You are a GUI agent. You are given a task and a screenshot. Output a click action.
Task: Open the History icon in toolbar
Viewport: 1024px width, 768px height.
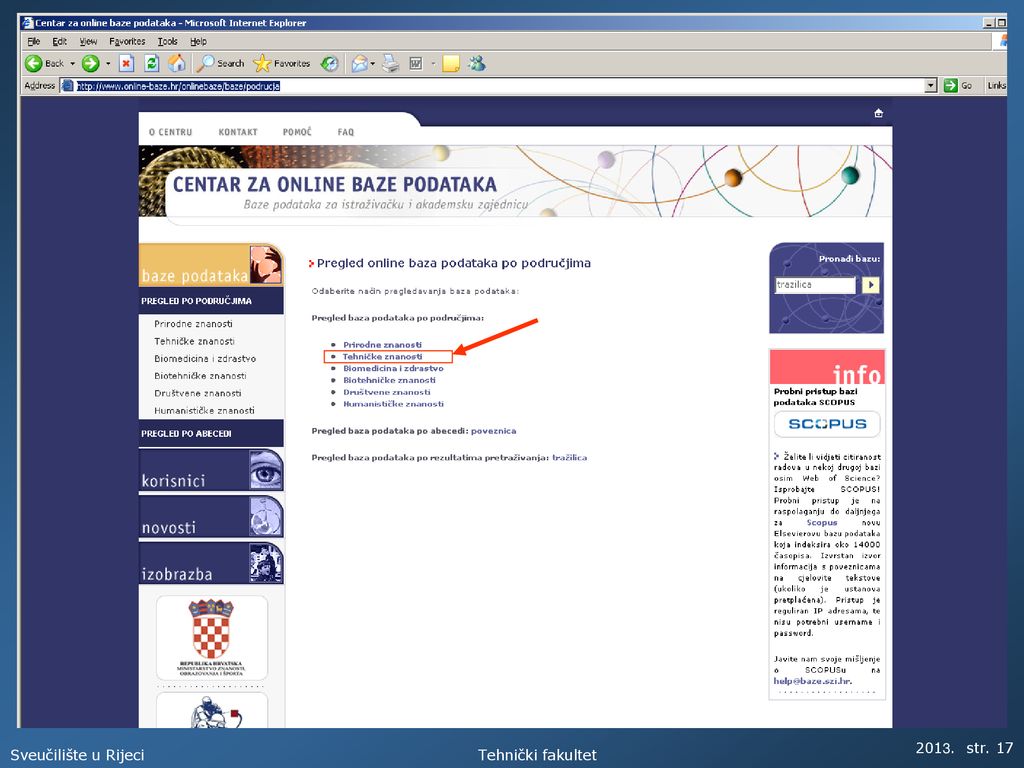330,63
